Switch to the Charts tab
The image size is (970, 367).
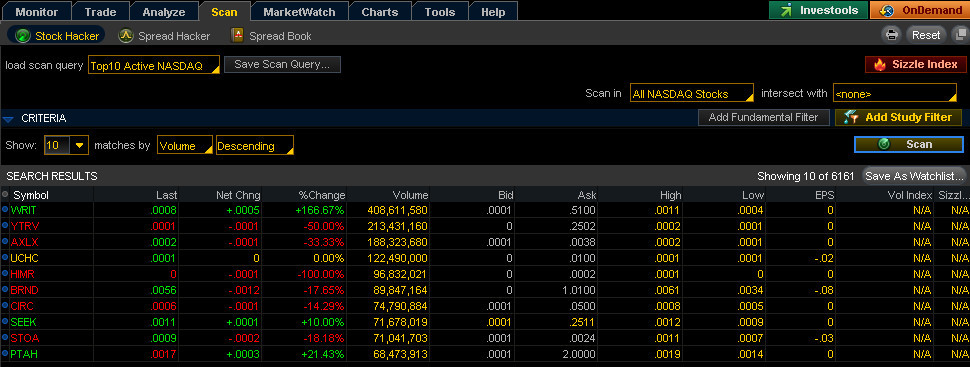pyautogui.click(x=379, y=12)
